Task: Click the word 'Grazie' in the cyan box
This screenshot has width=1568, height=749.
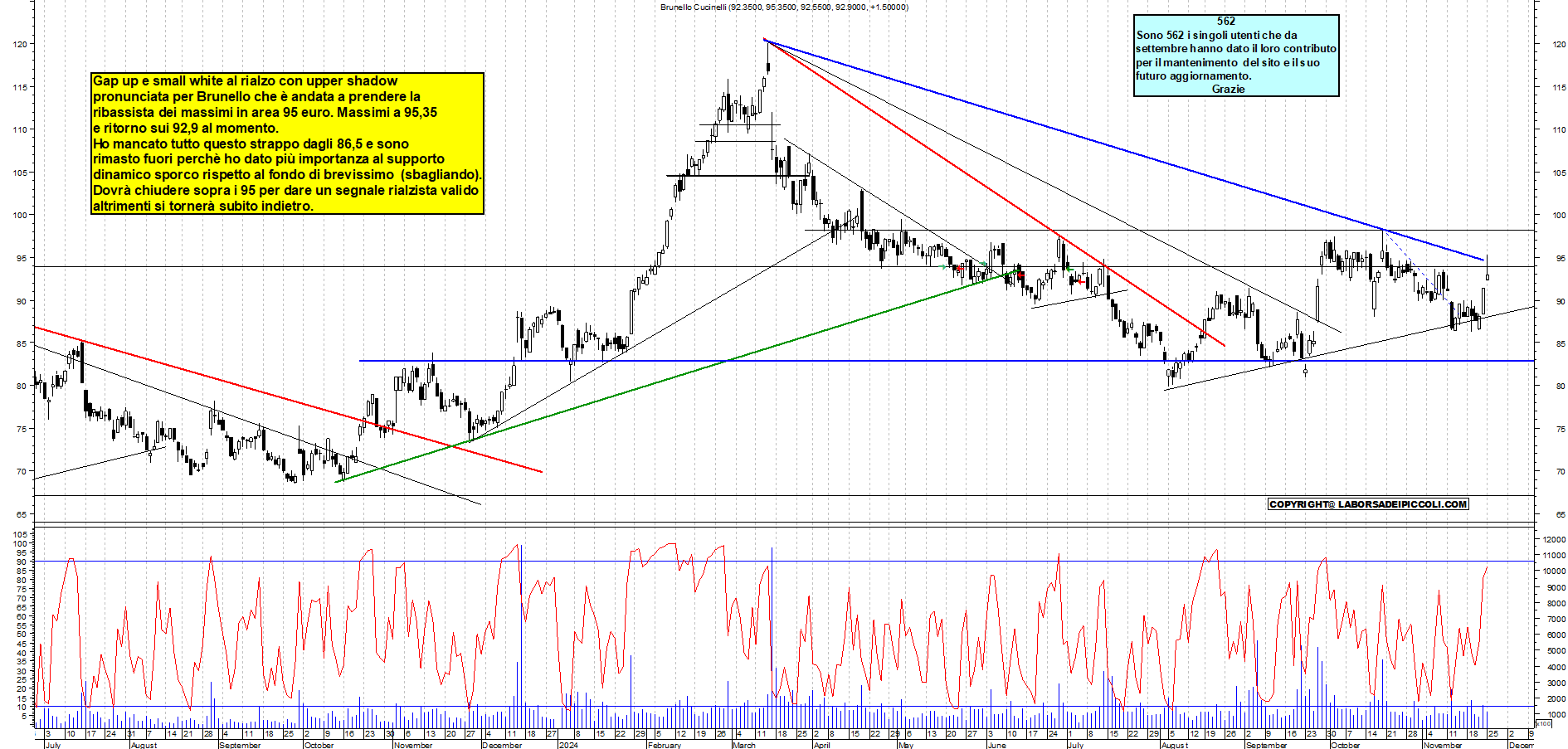Action: (1228, 89)
